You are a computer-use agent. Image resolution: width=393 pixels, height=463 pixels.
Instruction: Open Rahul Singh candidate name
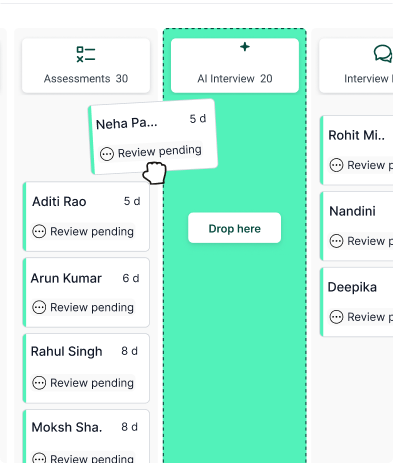click(x=66, y=351)
